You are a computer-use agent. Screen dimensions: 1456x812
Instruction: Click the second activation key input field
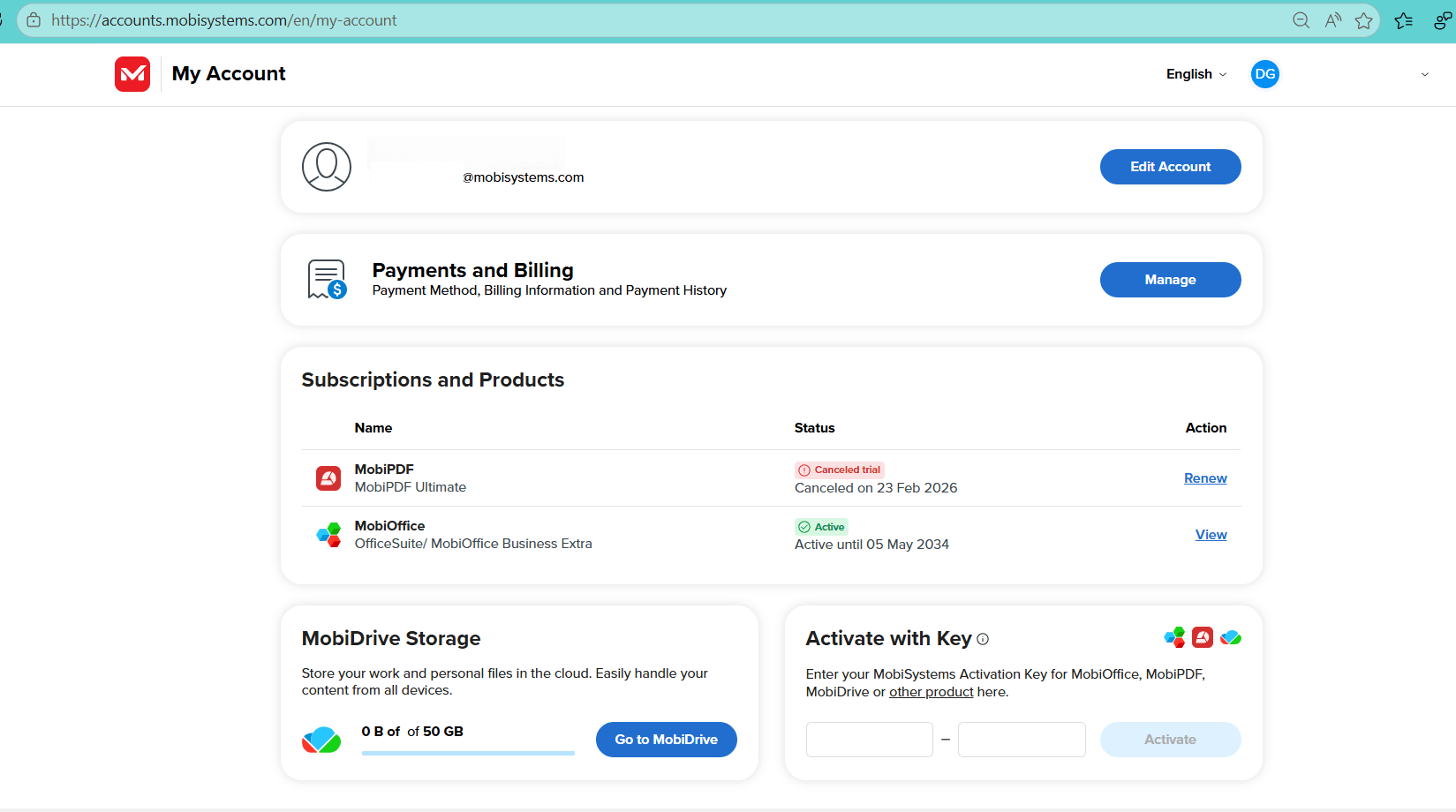1022,740
